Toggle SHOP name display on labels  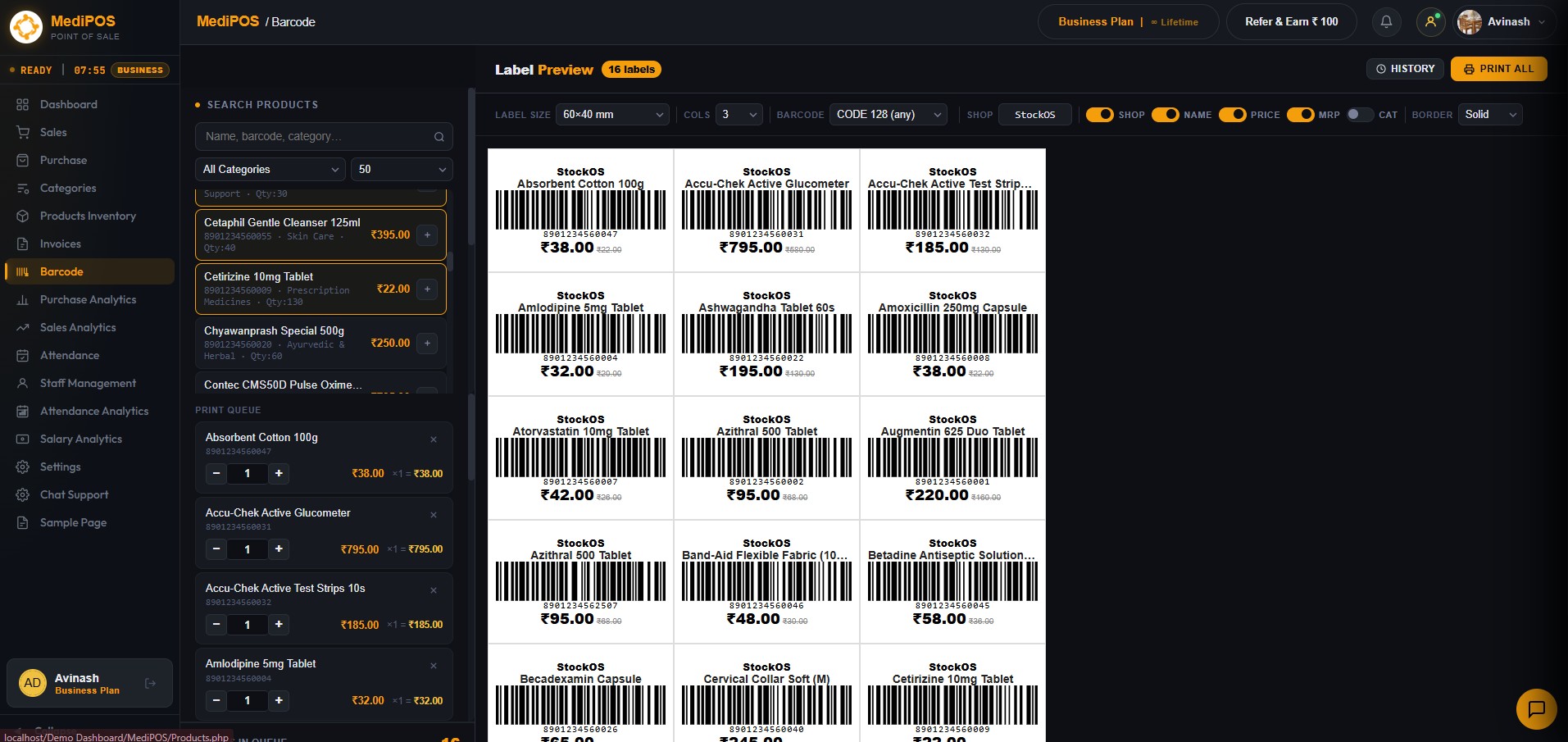(1100, 115)
